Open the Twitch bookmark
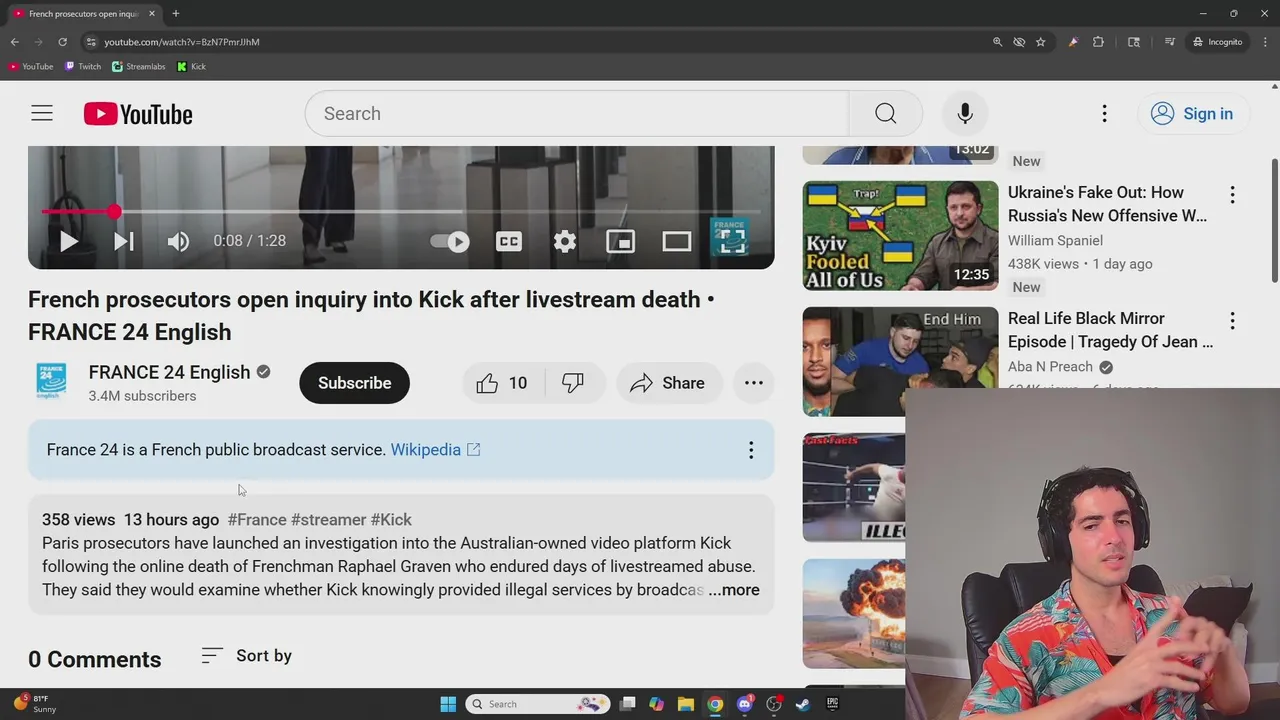Screen dimensions: 1280x720 click(83, 67)
